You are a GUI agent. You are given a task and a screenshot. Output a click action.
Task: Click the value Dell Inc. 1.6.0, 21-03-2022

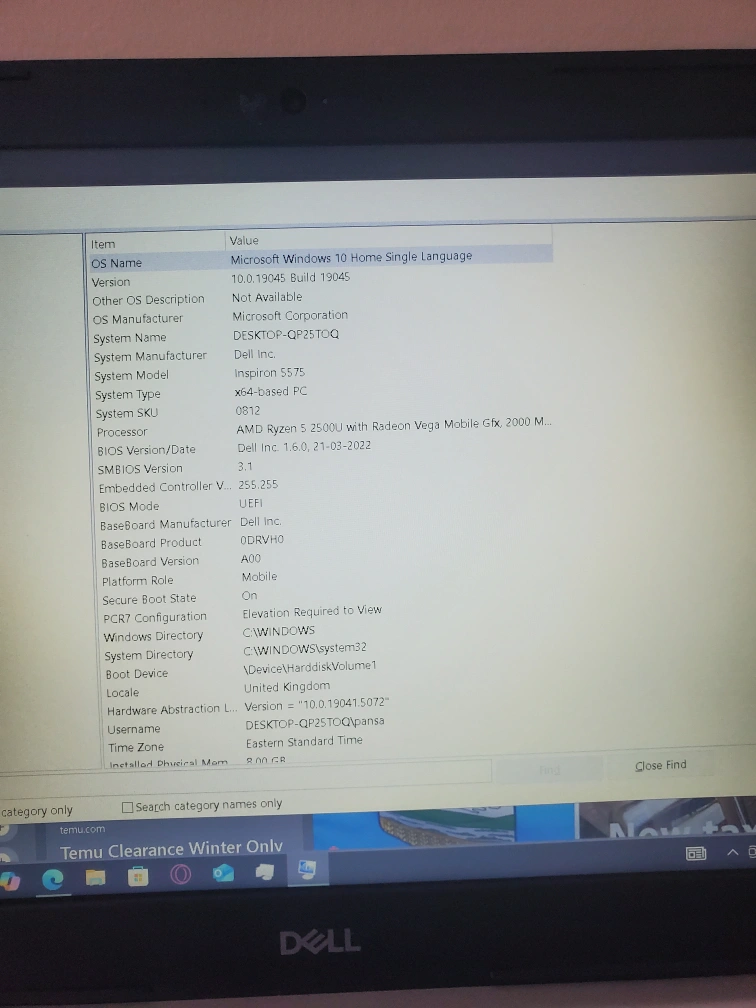click(304, 447)
